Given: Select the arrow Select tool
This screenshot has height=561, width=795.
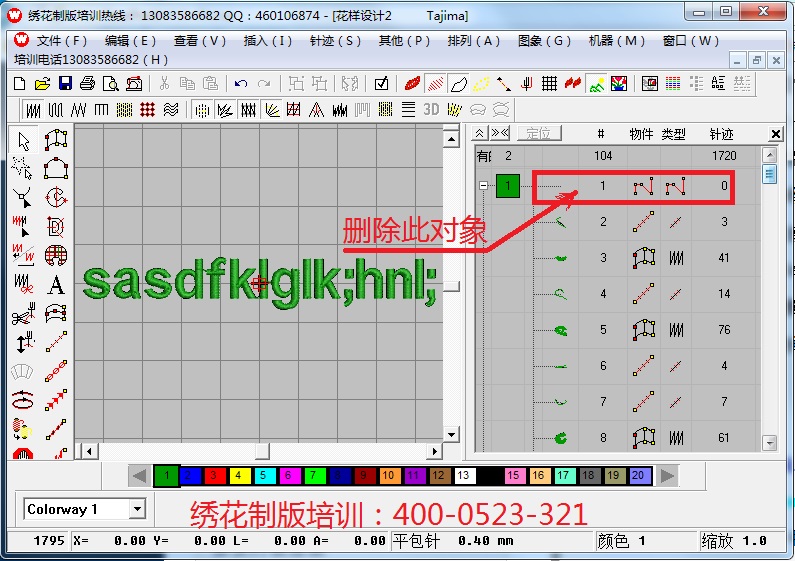Looking at the screenshot, I should click(23, 141).
